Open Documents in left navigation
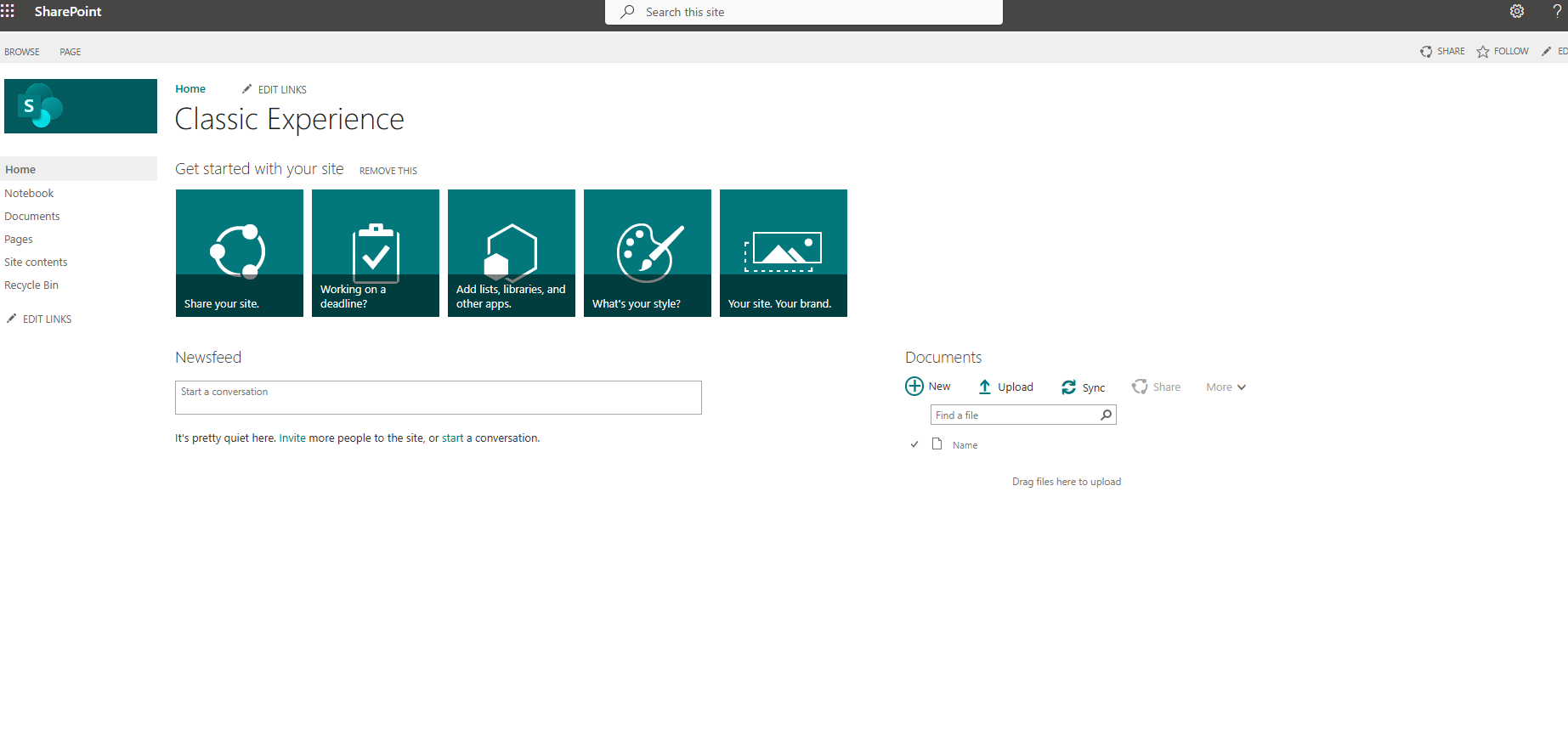Viewport: 1568px width, 740px height. click(32, 216)
